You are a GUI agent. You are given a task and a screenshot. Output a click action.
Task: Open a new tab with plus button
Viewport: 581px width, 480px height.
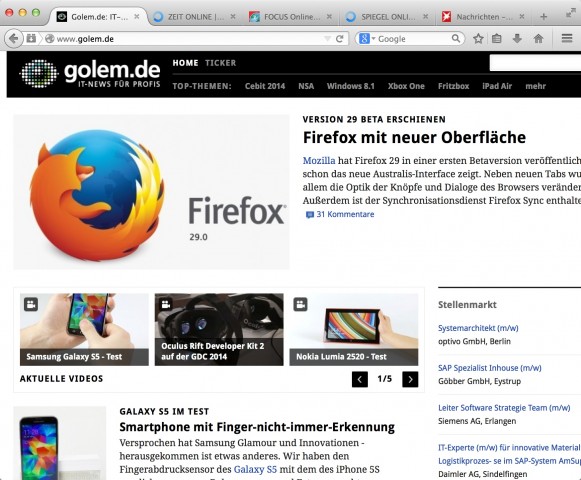(544, 17)
